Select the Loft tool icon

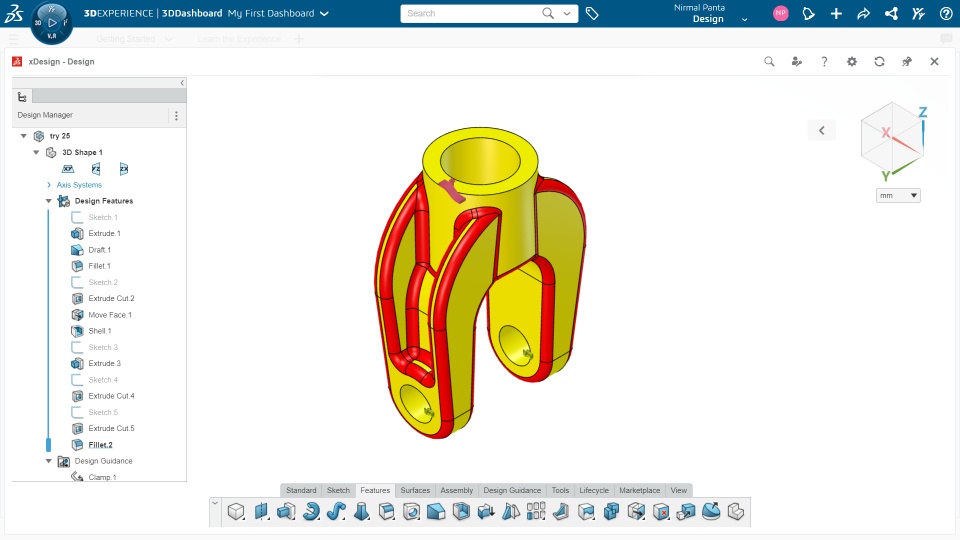pos(361,511)
